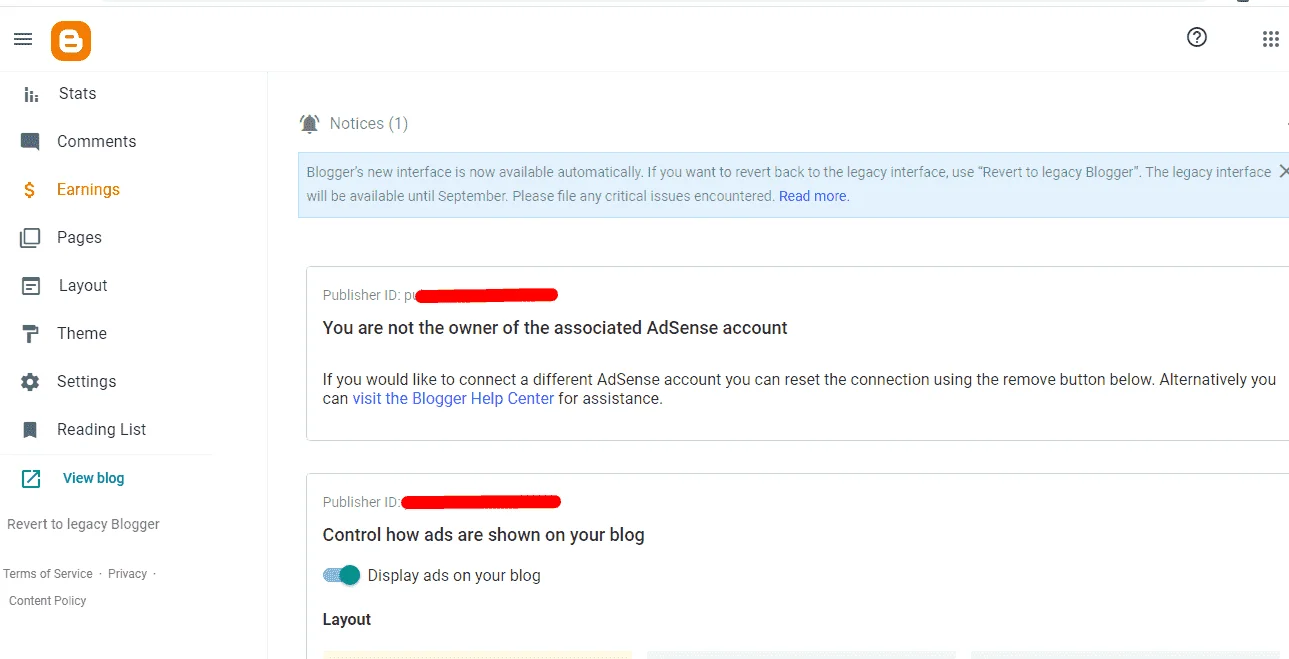This screenshot has height=659, width=1289.
Task: Click visit the Blogger Help Center link
Action: [x=453, y=399]
